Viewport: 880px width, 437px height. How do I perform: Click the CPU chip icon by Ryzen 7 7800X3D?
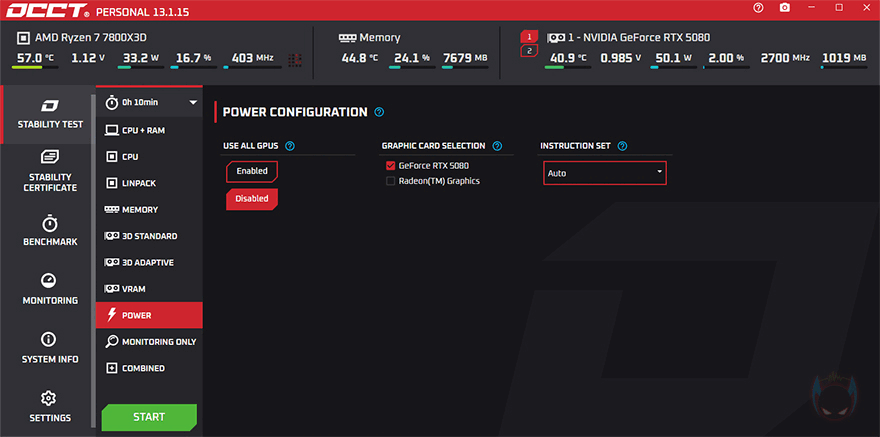(x=23, y=38)
